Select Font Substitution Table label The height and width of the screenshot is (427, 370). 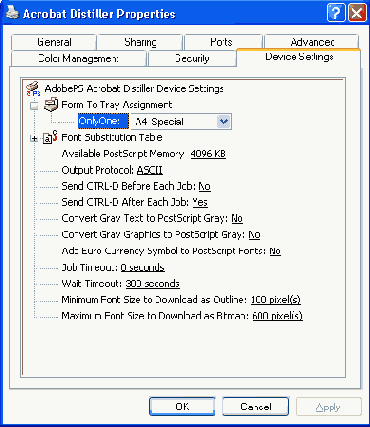[x=112, y=137]
